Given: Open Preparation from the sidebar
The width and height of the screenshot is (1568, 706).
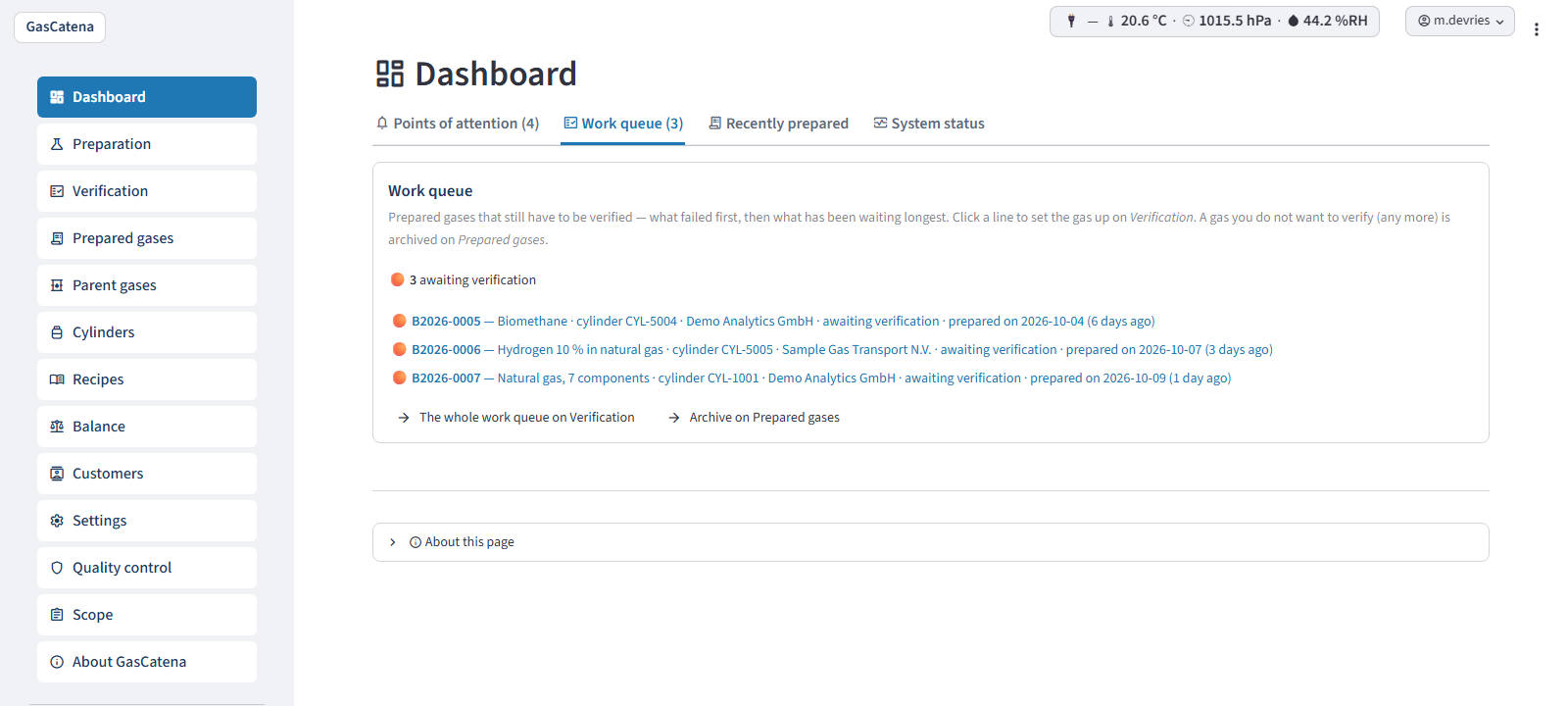Looking at the screenshot, I should pos(147,144).
